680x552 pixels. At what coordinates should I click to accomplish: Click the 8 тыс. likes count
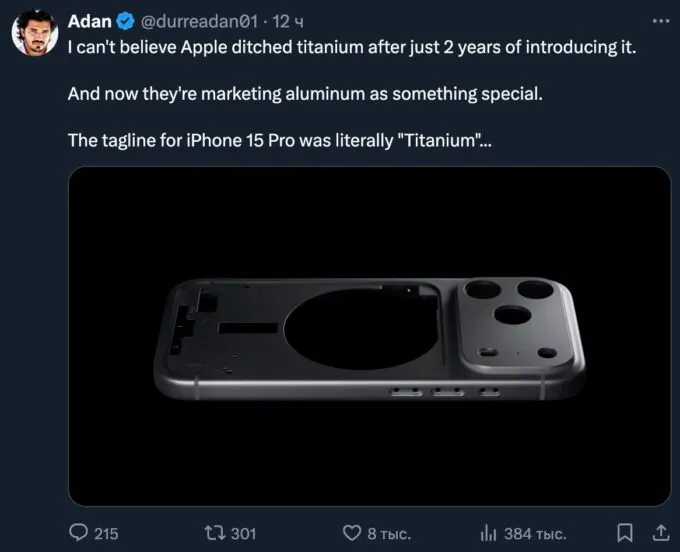pos(389,533)
